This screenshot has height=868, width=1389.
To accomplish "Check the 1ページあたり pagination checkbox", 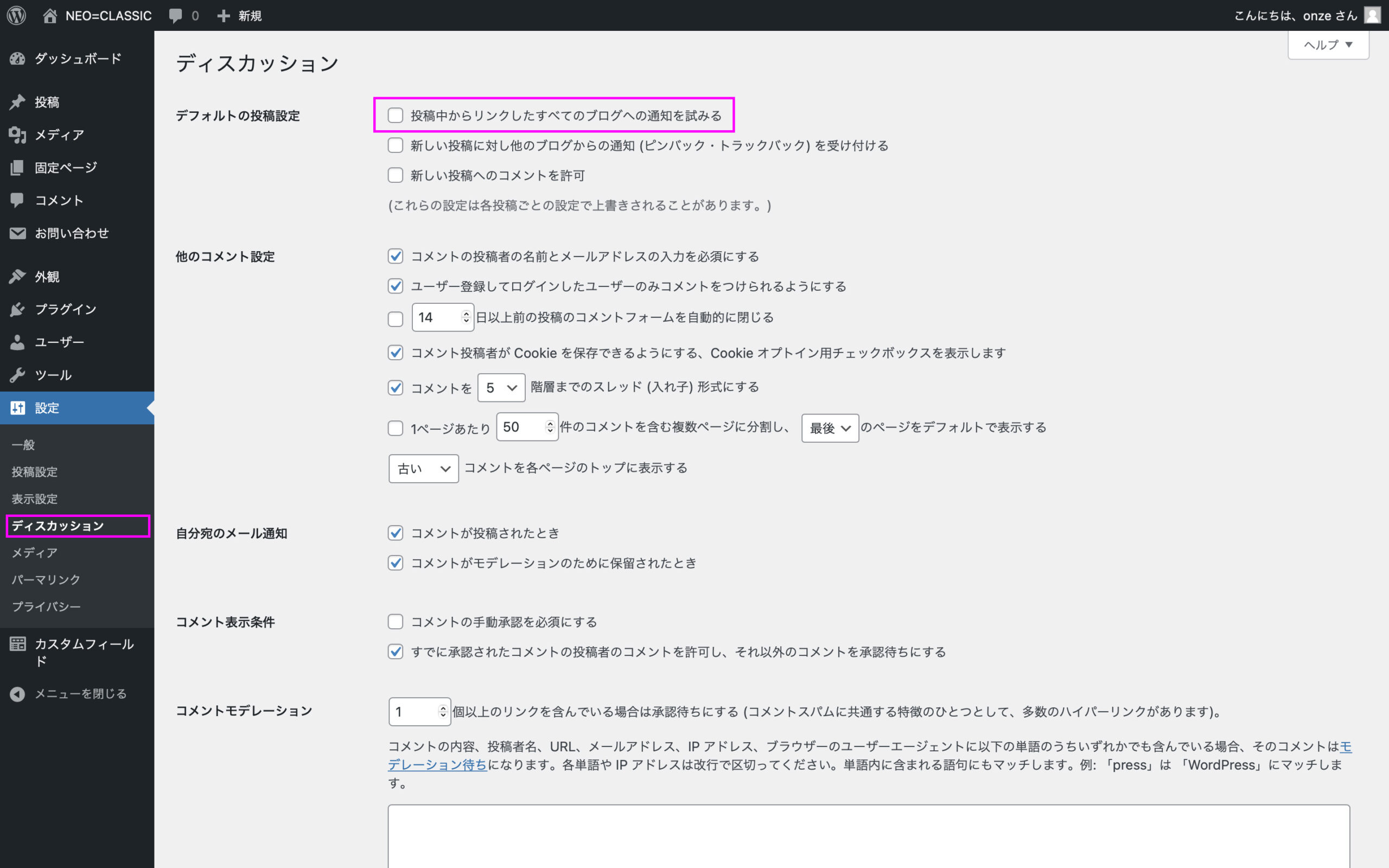I will pyautogui.click(x=396, y=428).
